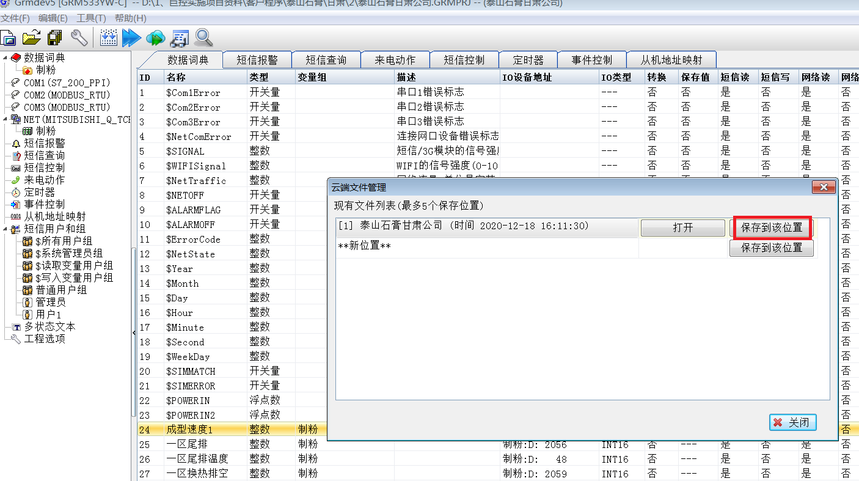Select $所有用户组 in tree
This screenshot has width=859, height=481.
[x=64, y=241]
